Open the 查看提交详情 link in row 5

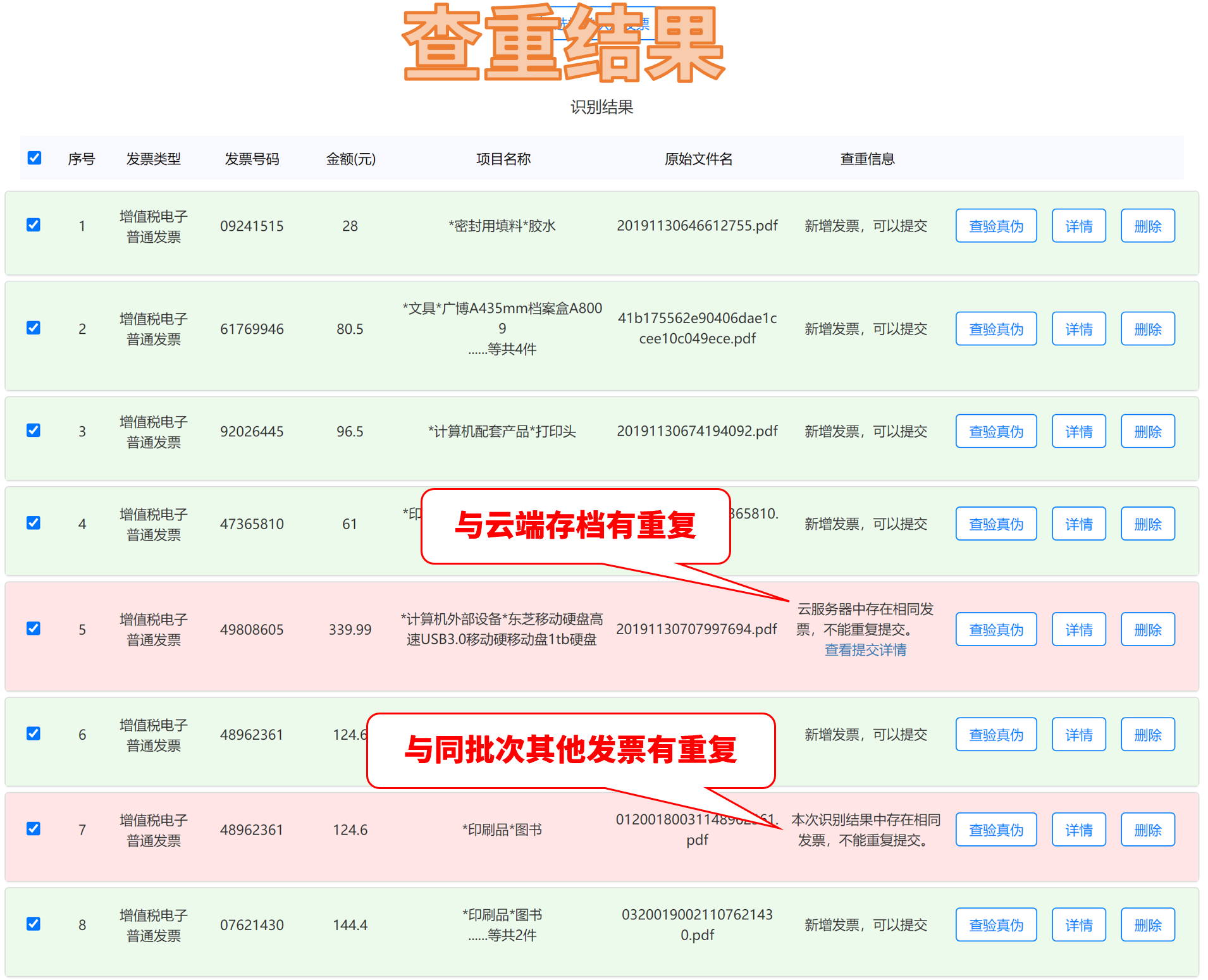coord(865,650)
